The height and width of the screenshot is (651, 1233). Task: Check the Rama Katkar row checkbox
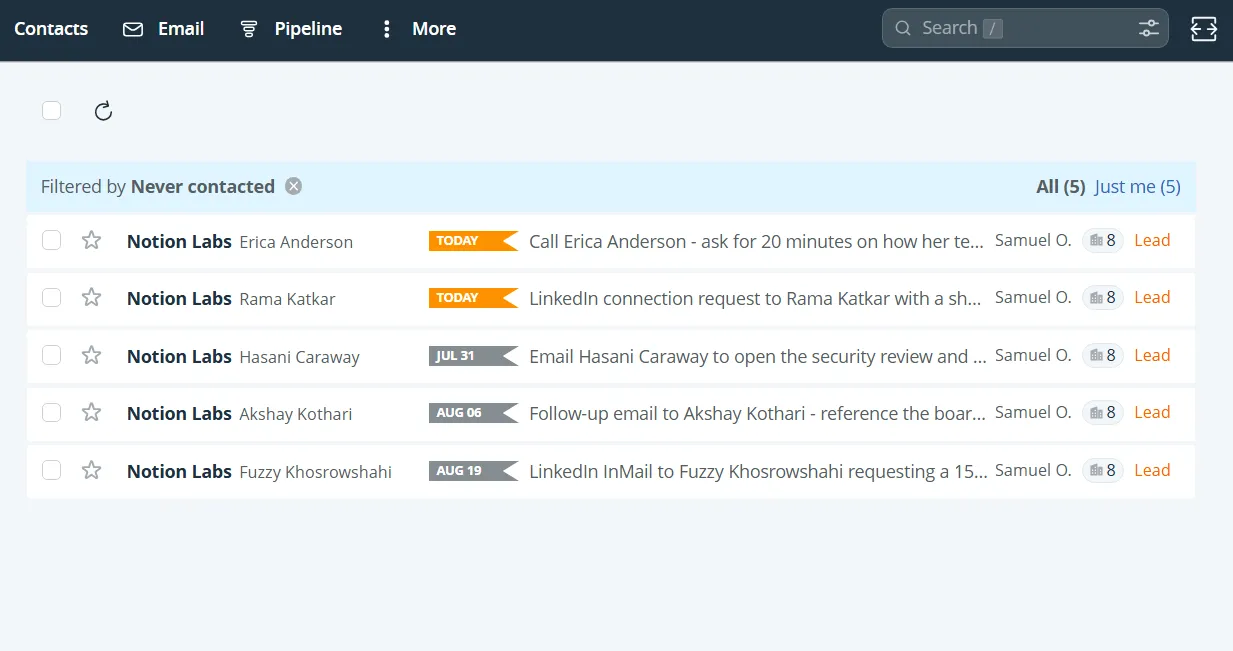(51, 297)
